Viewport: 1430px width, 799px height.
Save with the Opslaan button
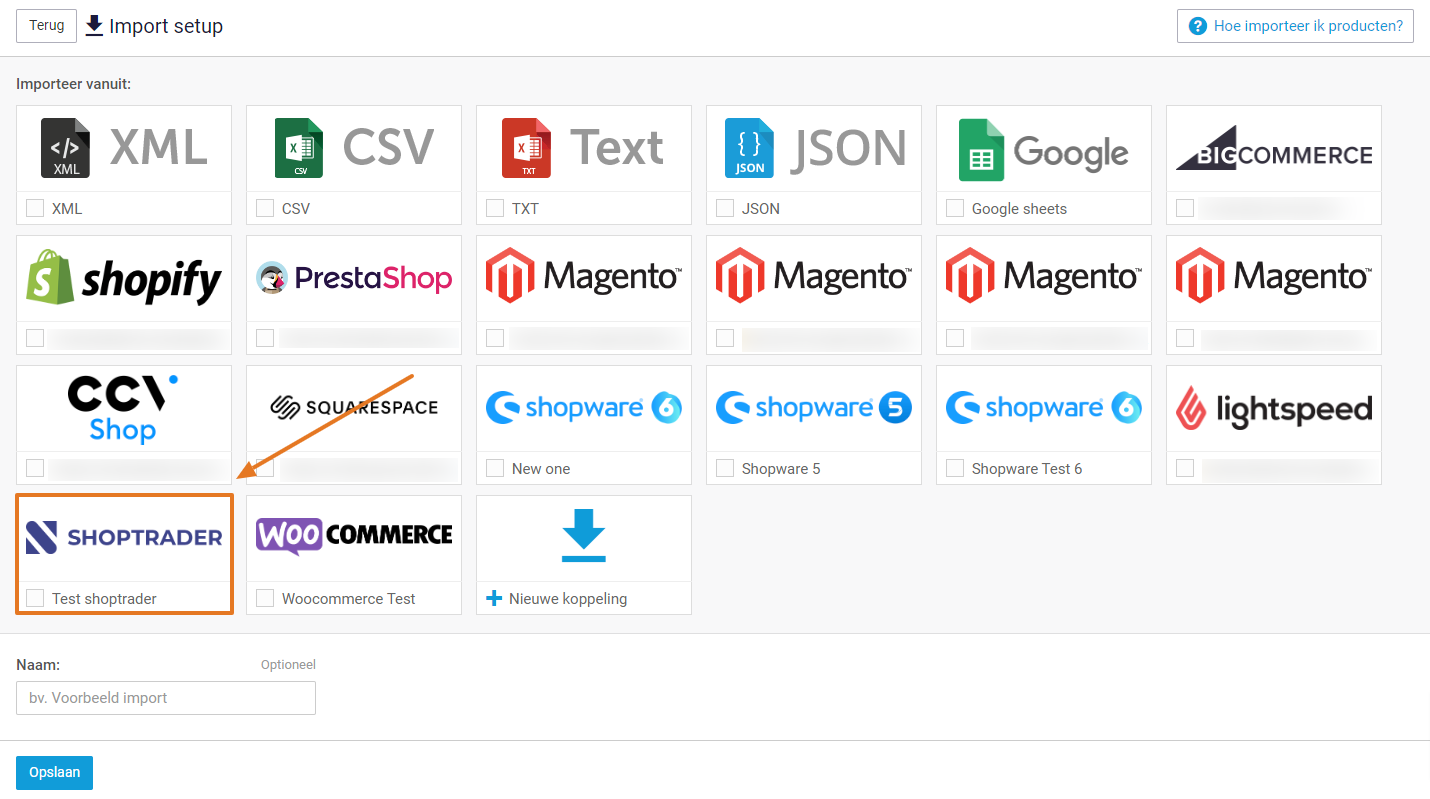click(54, 773)
